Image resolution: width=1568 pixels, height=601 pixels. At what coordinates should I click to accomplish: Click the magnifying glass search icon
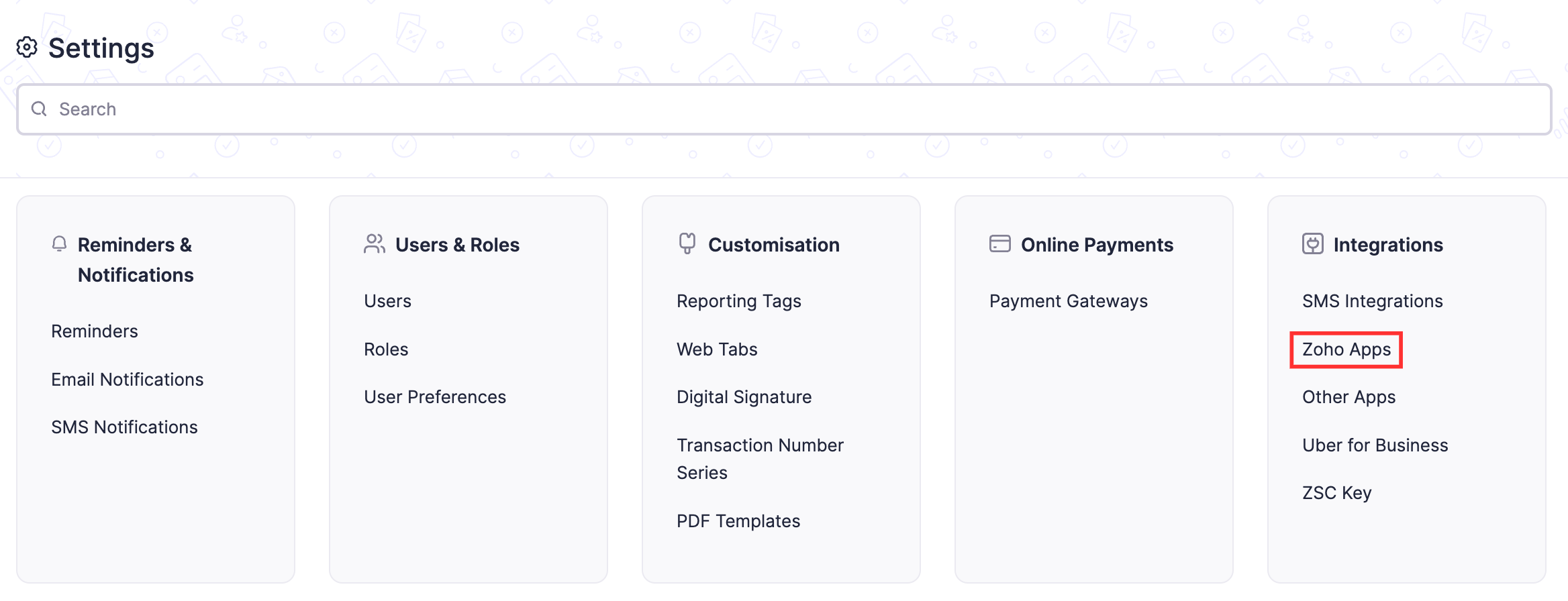(38, 109)
